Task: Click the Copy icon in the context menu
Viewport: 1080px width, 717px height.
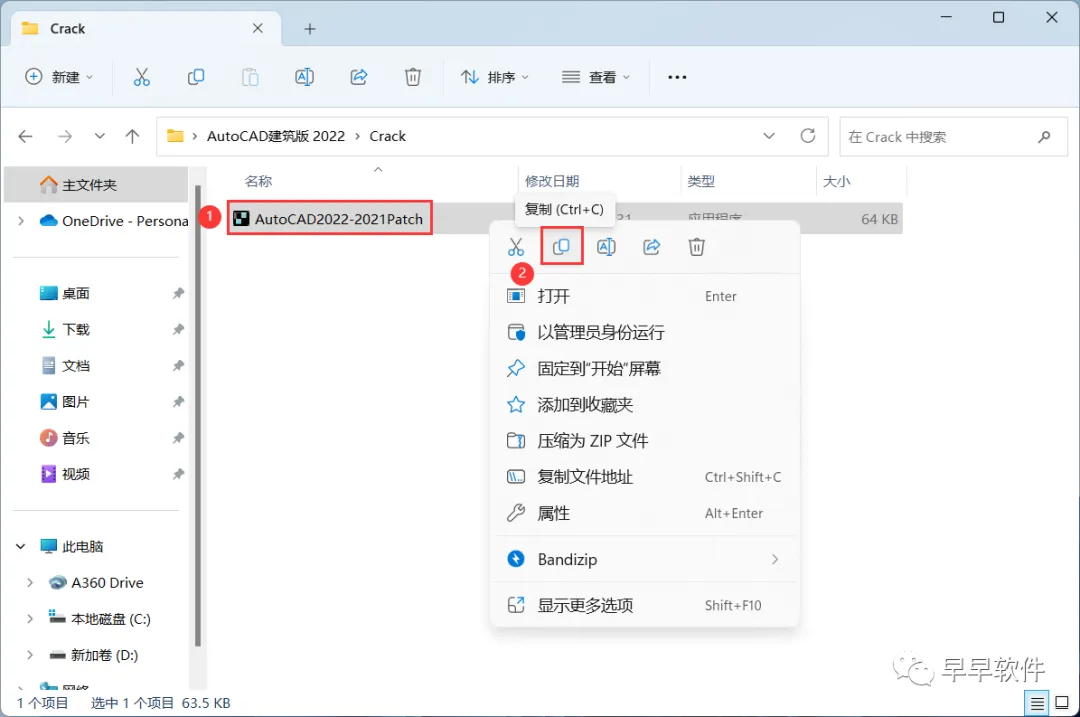Action: [561, 247]
